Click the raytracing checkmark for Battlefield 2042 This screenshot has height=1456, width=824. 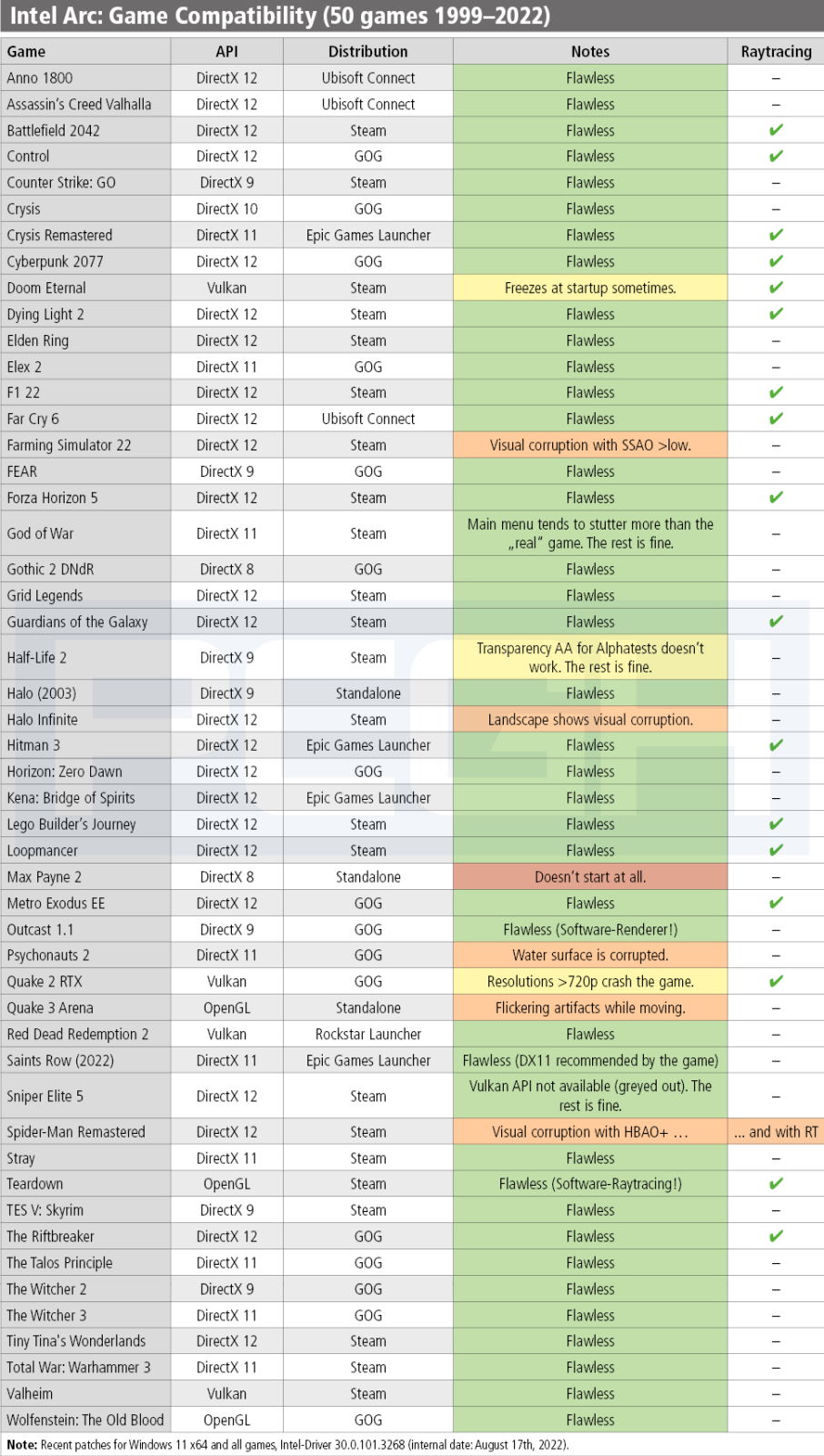click(776, 130)
